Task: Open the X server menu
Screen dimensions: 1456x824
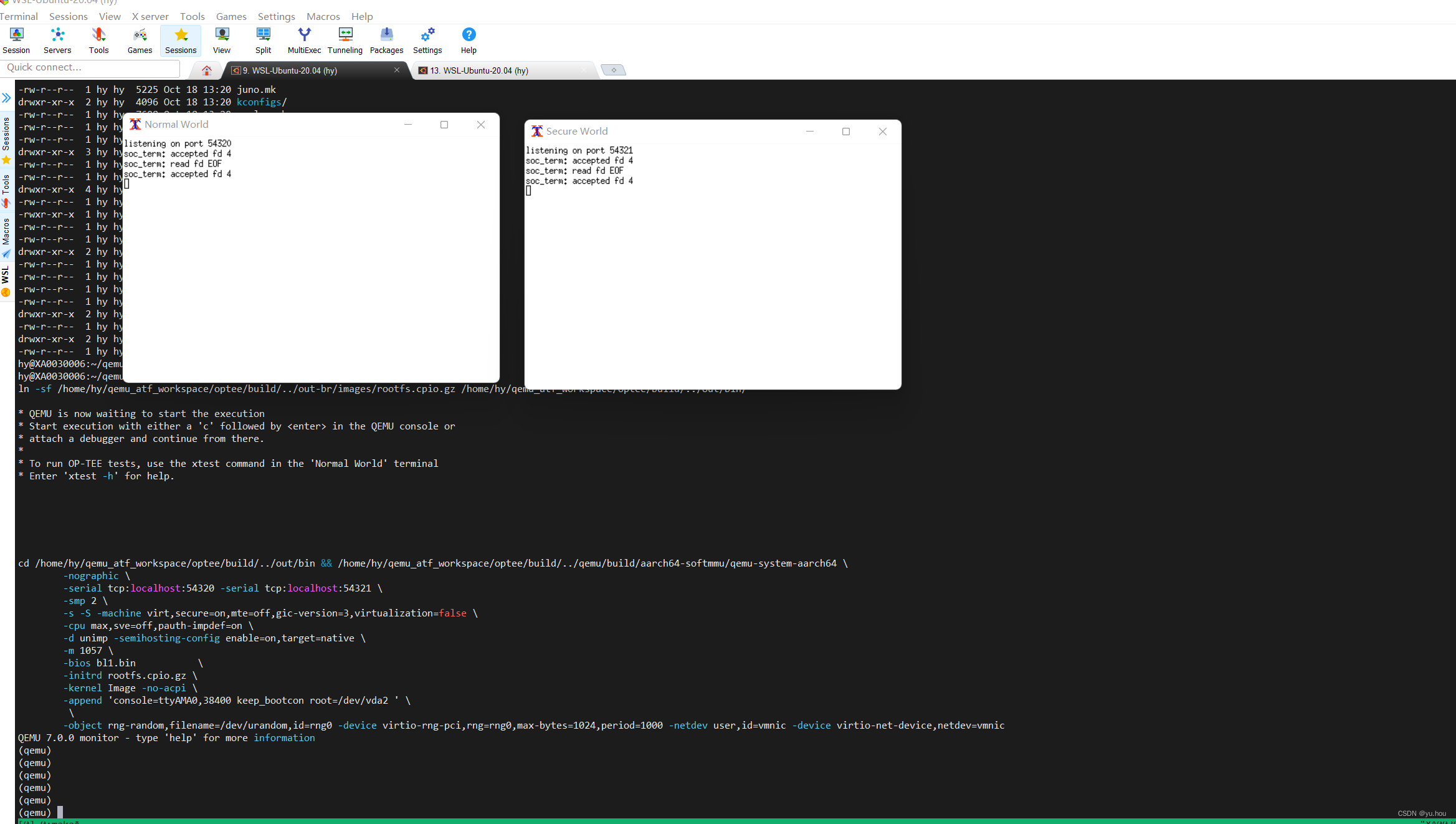Action: tap(150, 16)
